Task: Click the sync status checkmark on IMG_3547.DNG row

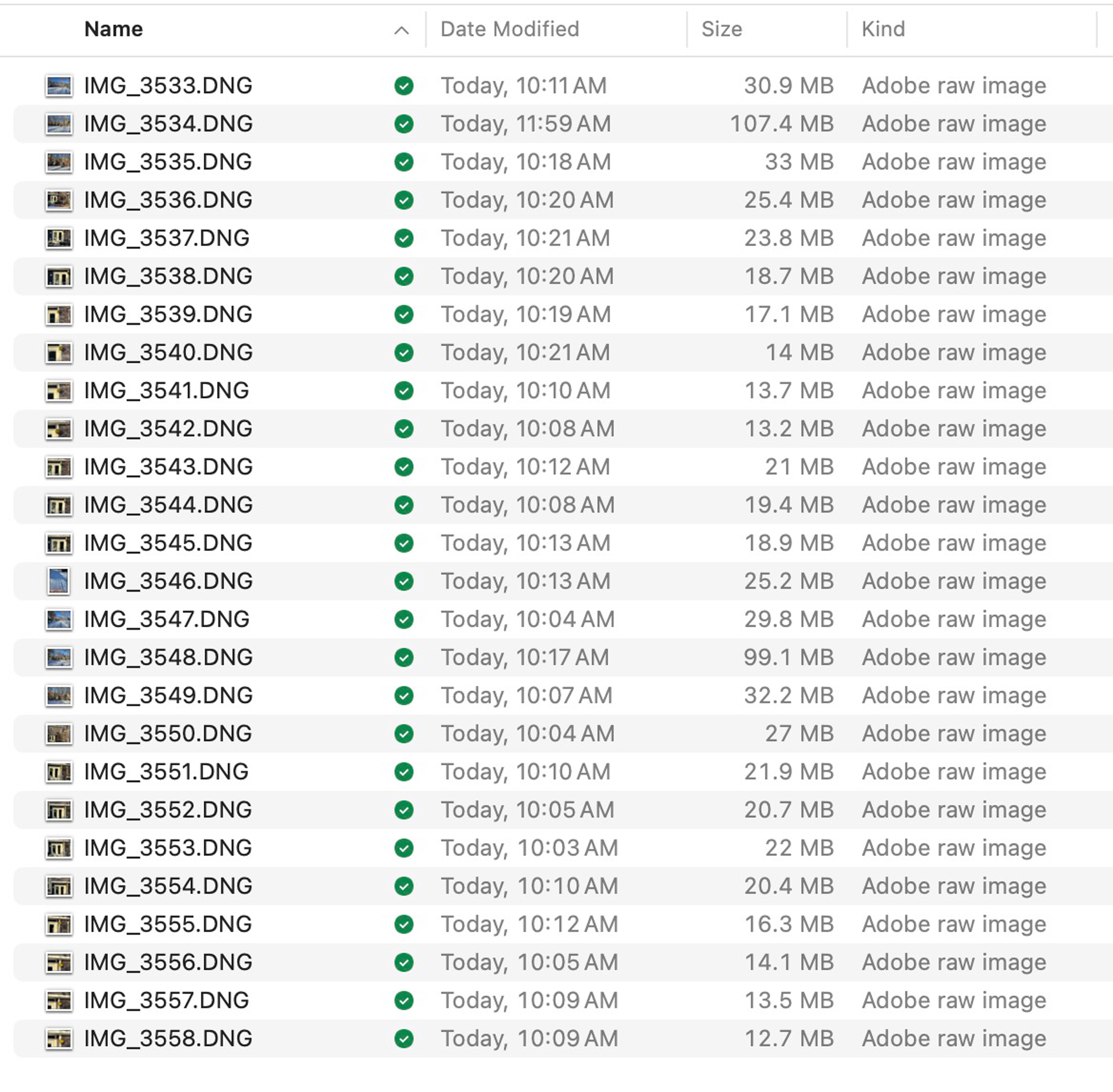Action: (x=404, y=619)
